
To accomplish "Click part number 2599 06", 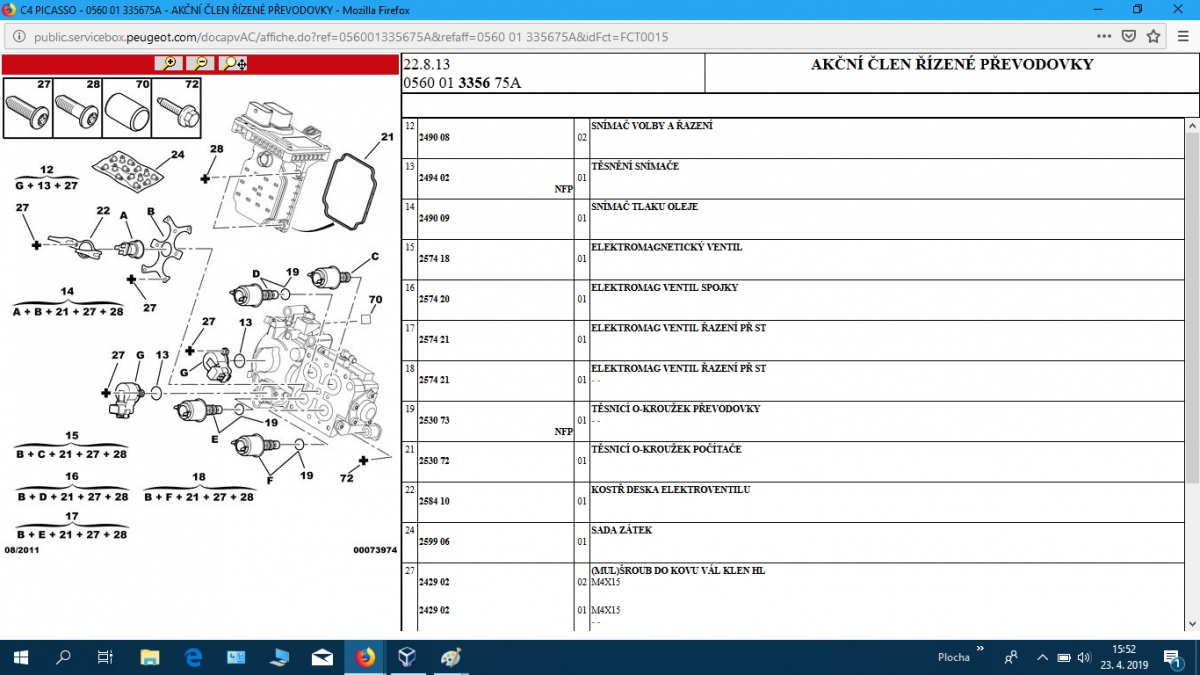I will click(x=434, y=542).
